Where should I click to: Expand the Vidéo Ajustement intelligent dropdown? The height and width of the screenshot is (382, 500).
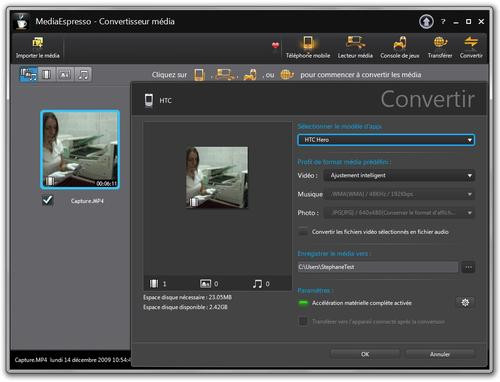pos(399,175)
